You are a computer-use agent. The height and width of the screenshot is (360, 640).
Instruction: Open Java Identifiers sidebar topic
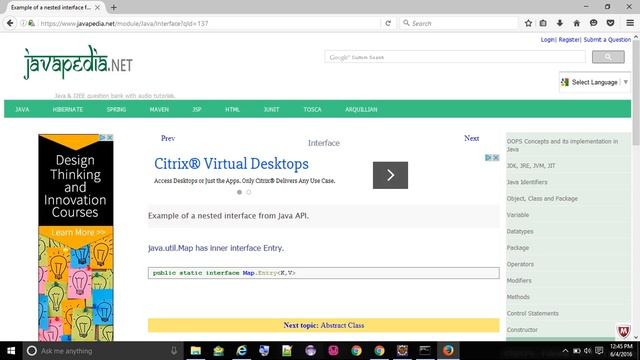point(527,182)
